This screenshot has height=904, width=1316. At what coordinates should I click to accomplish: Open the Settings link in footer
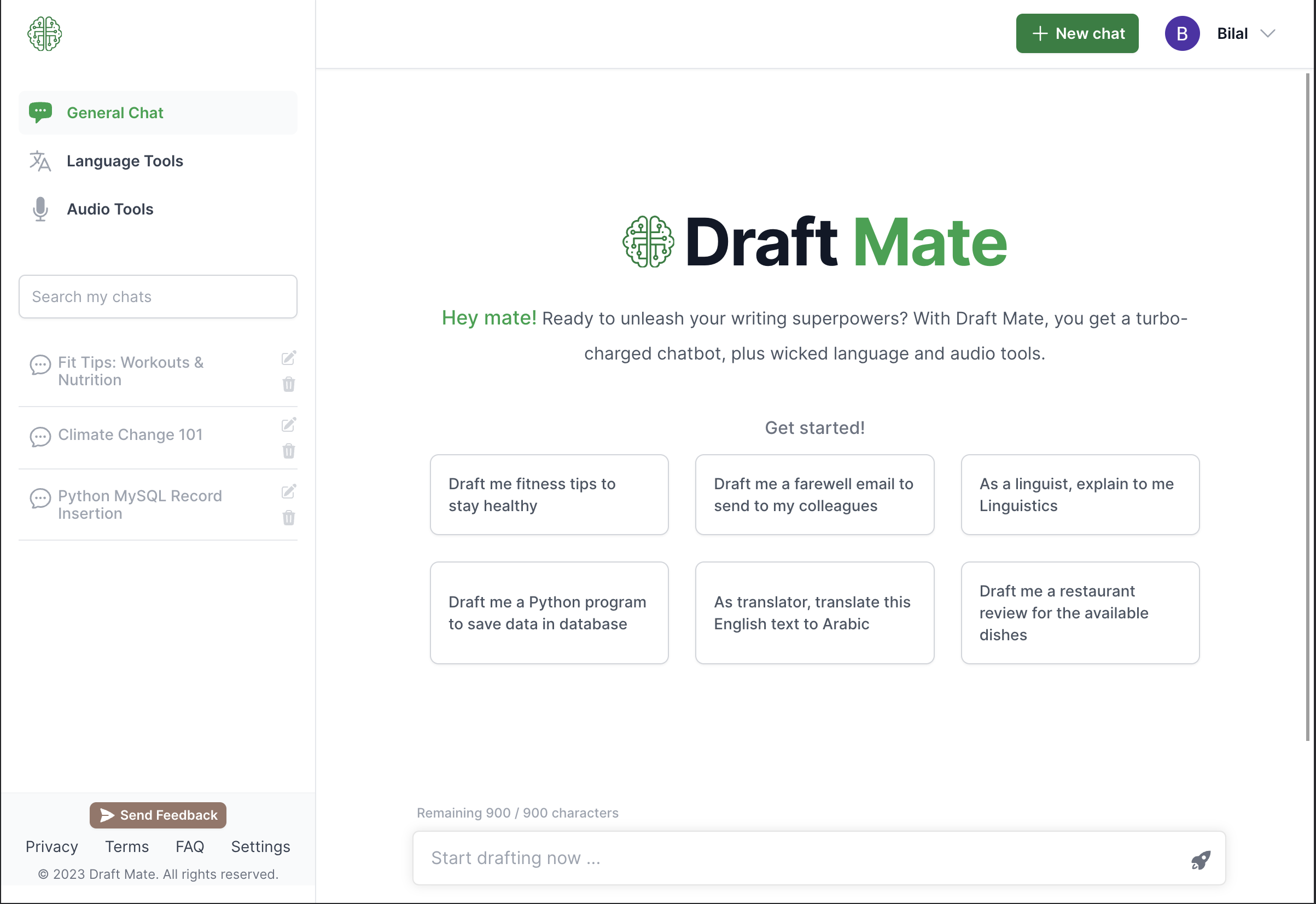(260, 846)
